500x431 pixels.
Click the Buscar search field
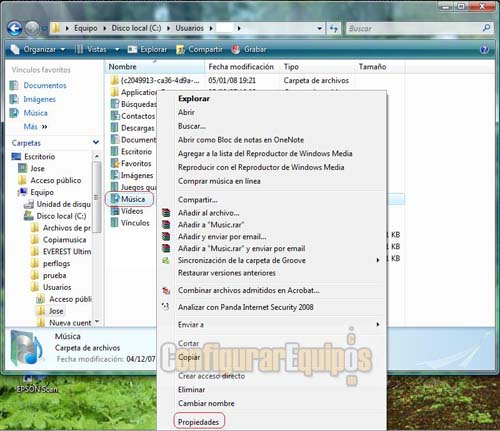pos(413,28)
